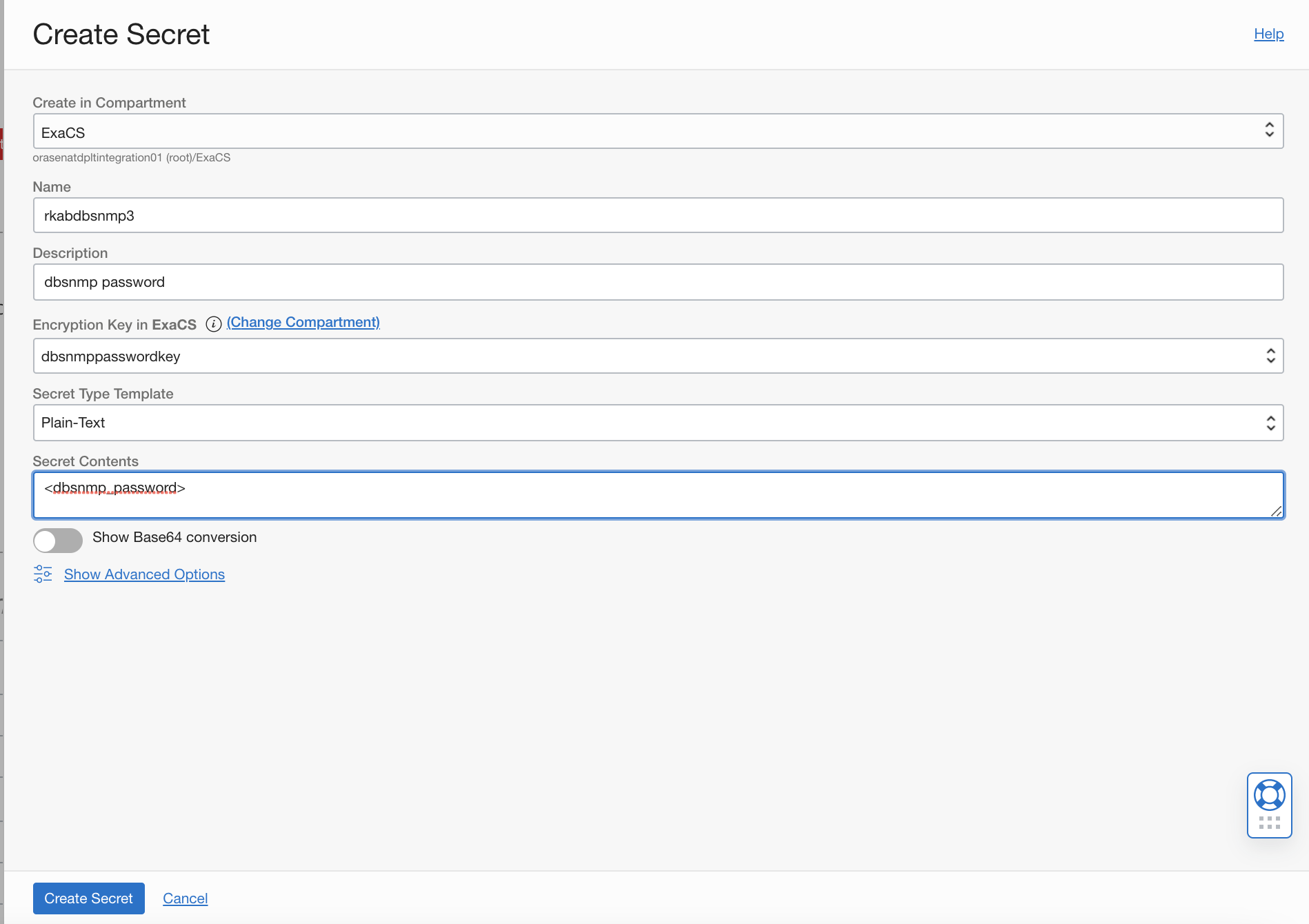Click the Create Secret button
The height and width of the screenshot is (924, 1309).
pyautogui.click(x=88, y=898)
